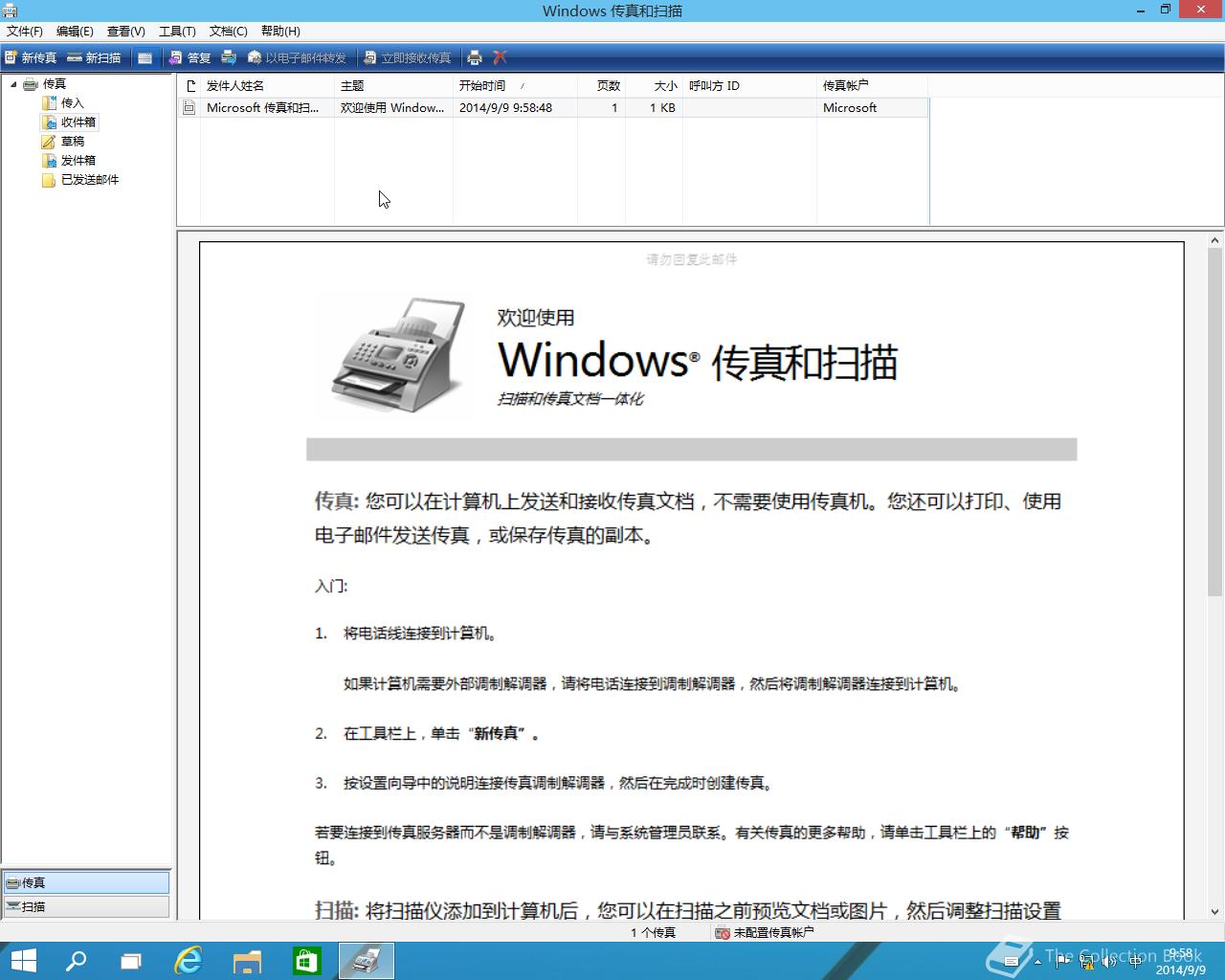The width and height of the screenshot is (1225, 980).
Task: Switch to the 扫描 view button at bottom-left
Action: pyautogui.click(x=86, y=906)
